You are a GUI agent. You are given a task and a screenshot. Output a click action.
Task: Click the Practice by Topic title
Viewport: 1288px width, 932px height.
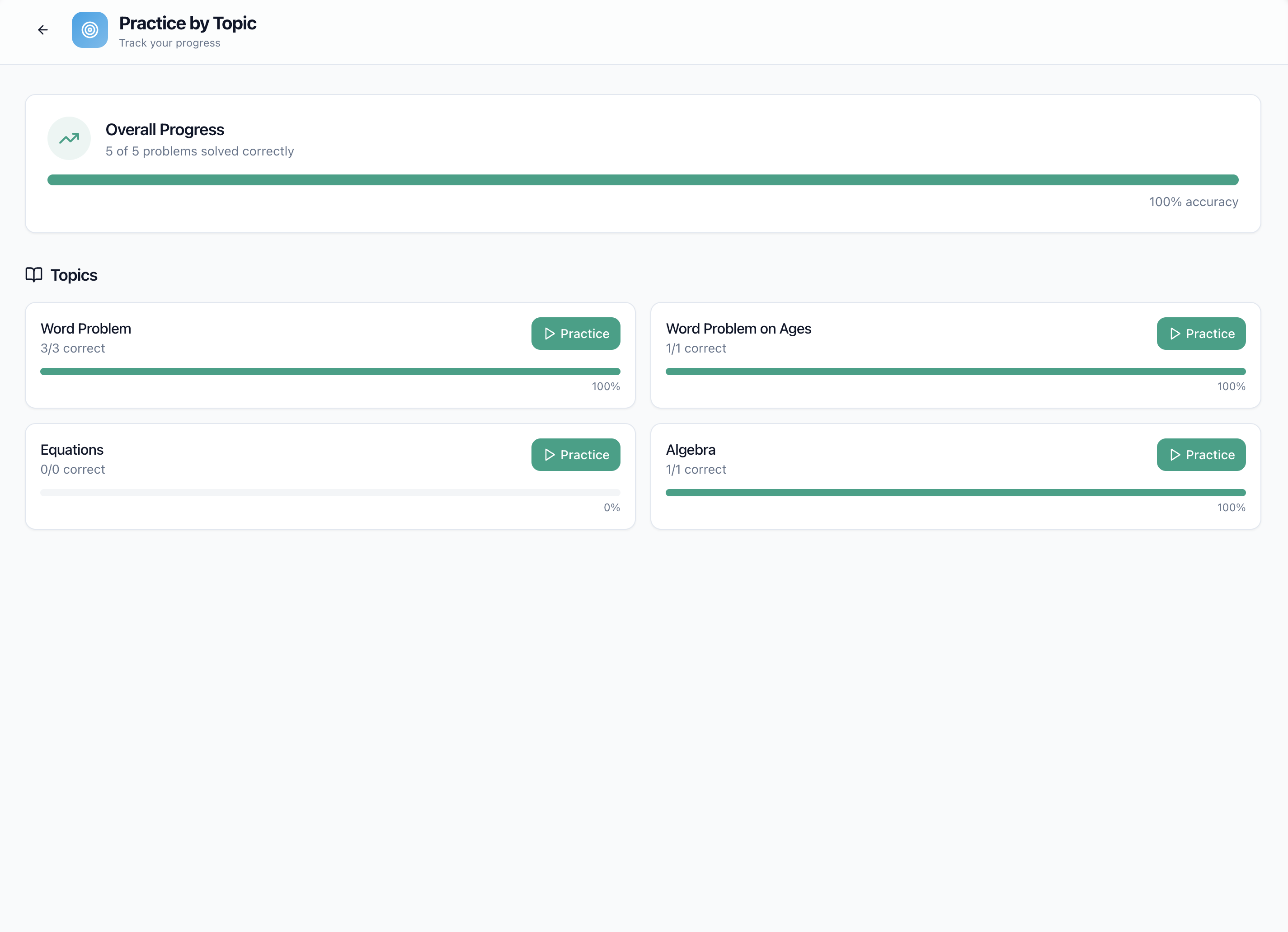(188, 24)
